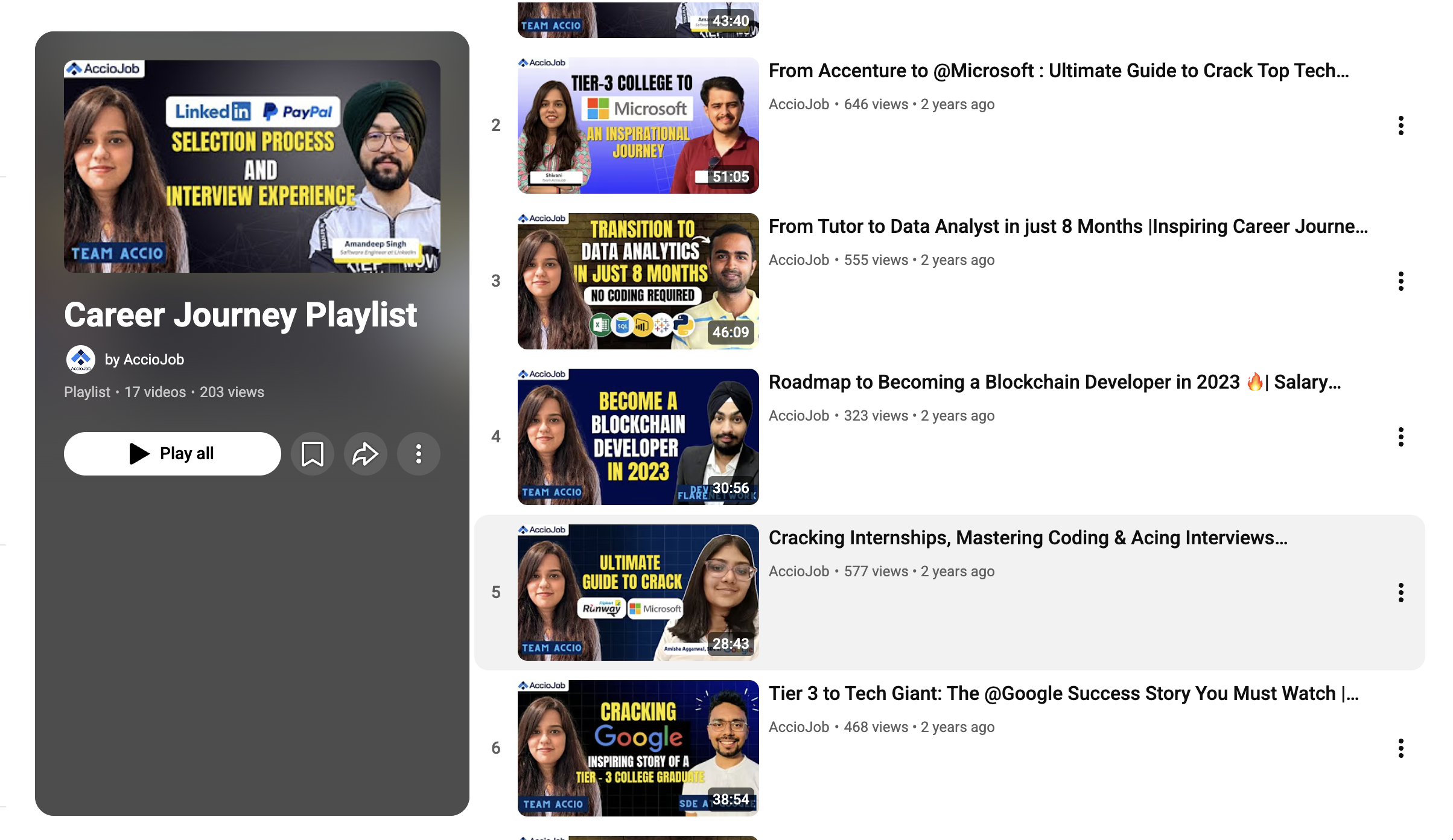Save the Career Journey Playlist using the bookmark icon

[x=312, y=453]
